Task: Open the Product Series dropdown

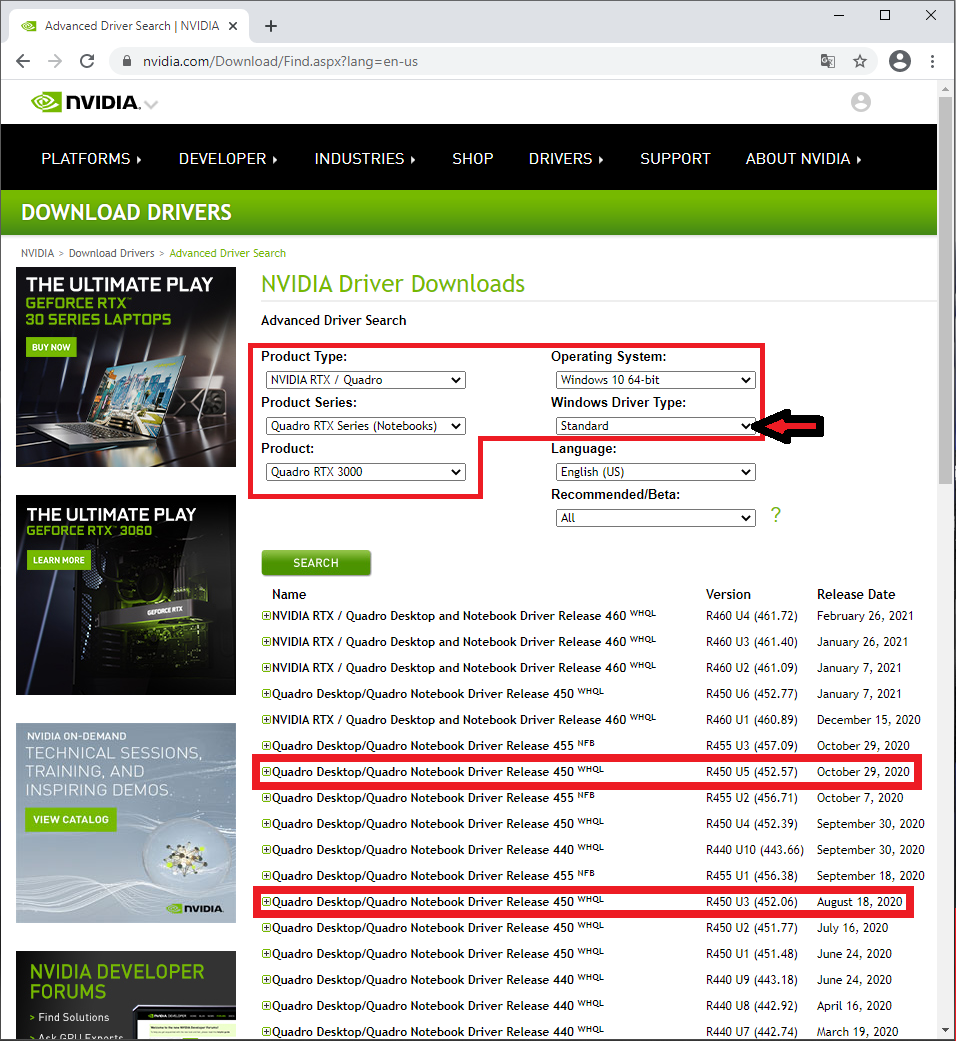Action: tap(366, 426)
